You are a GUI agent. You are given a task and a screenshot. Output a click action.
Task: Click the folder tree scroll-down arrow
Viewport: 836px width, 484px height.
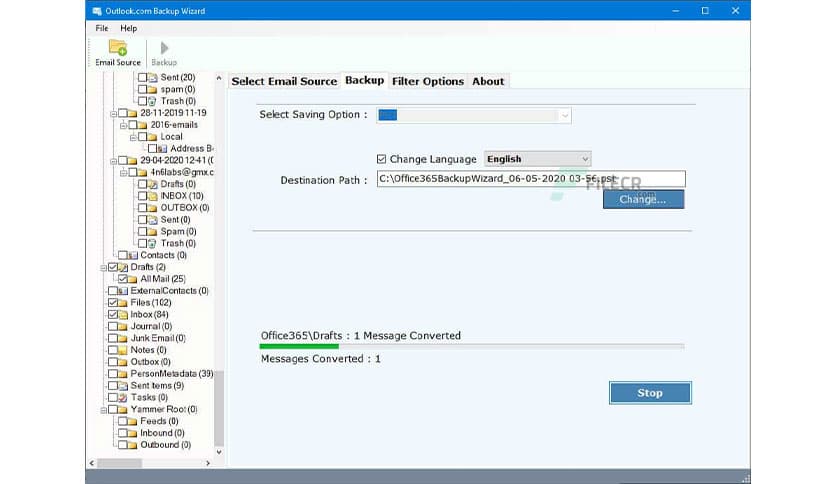219,452
